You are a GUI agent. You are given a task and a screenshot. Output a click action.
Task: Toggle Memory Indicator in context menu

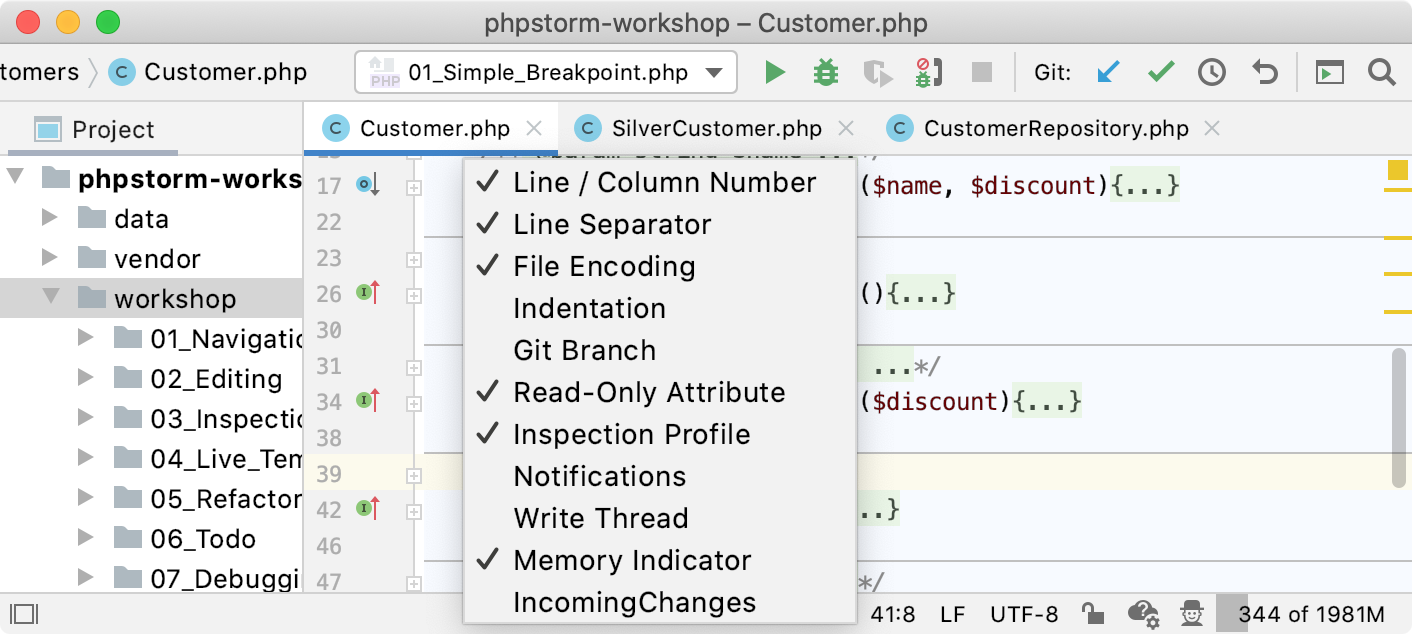click(x=660, y=560)
